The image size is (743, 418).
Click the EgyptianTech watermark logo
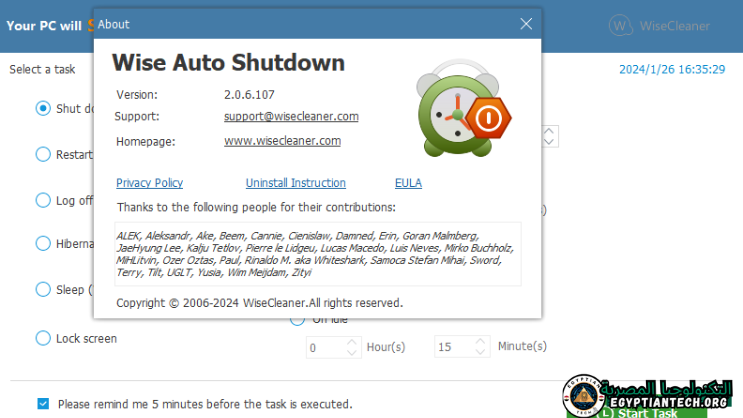point(583,395)
